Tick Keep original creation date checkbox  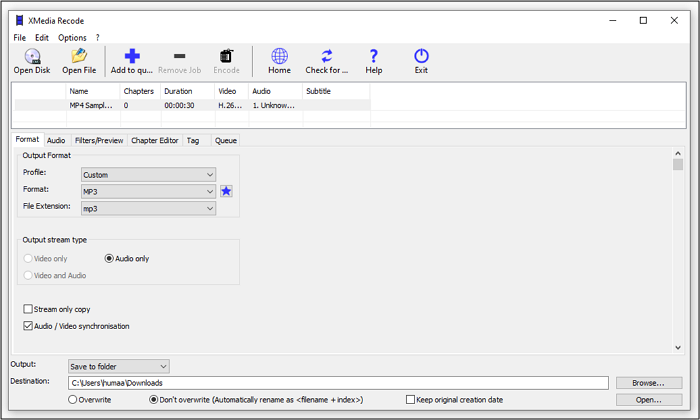coord(411,400)
